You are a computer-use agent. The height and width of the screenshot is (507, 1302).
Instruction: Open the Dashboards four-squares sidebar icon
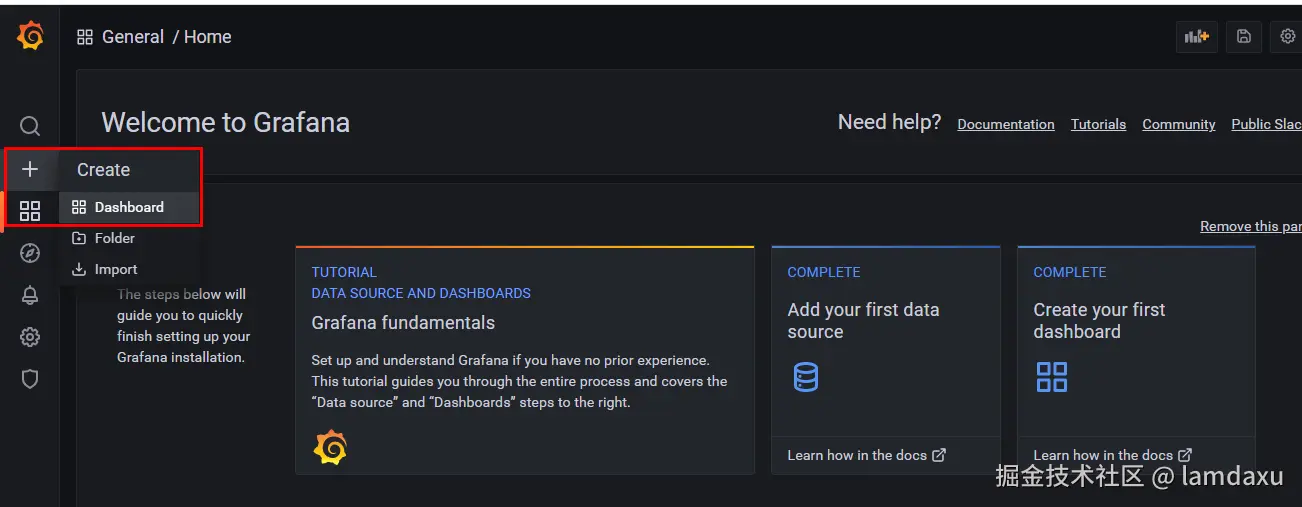tap(30, 211)
